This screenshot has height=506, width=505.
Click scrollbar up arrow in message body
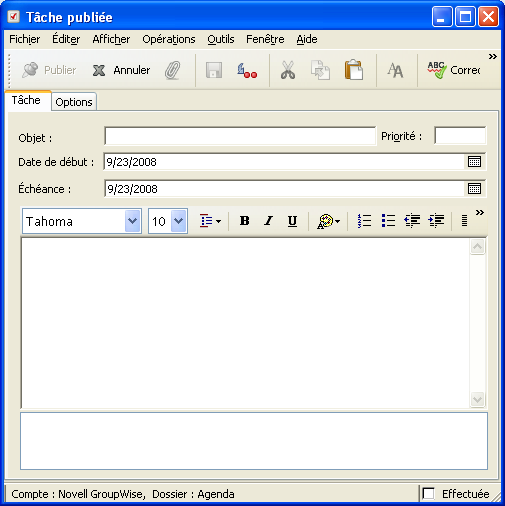point(477,247)
